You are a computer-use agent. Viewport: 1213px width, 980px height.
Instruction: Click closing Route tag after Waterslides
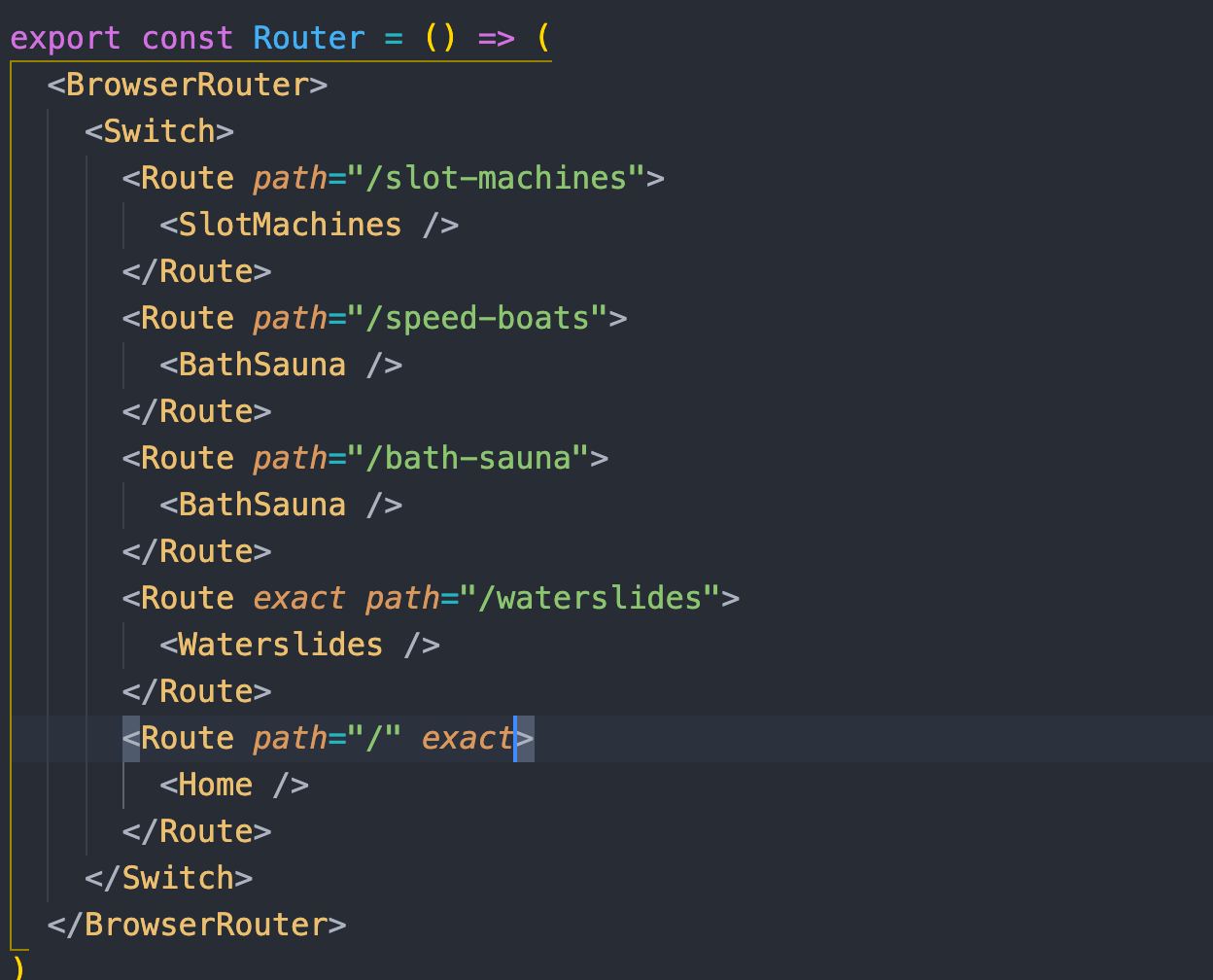pyautogui.click(x=197, y=691)
